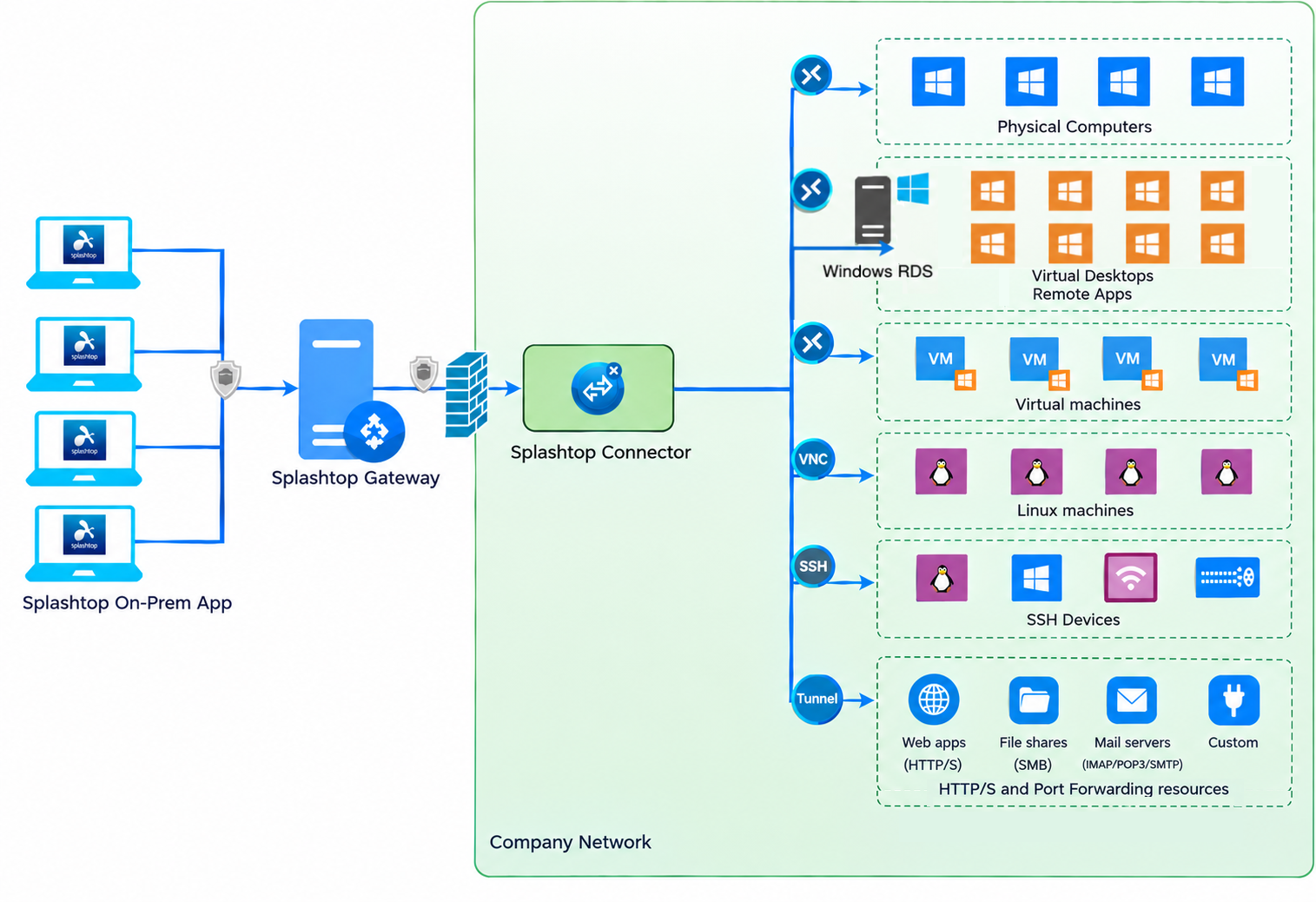
Task: Click the Splashtop Gateway server icon
Action: [x=336, y=389]
